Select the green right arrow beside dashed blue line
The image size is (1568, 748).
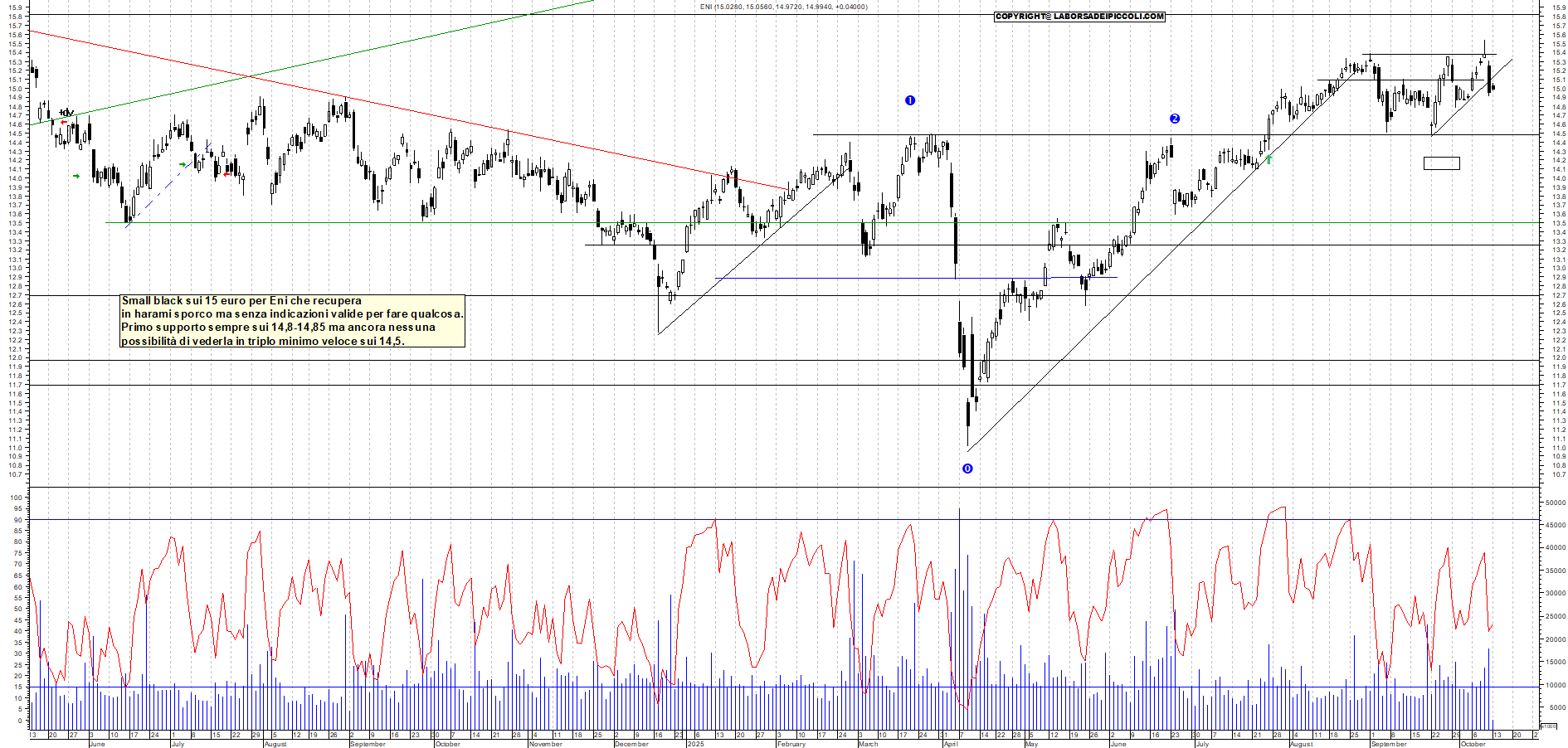click(183, 164)
